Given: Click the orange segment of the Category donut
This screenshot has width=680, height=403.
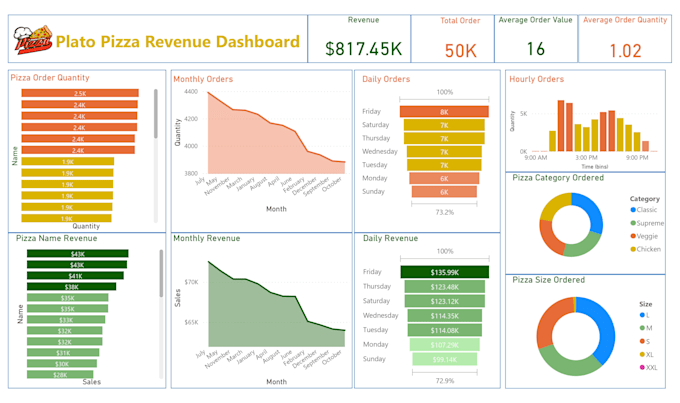Looking at the screenshot, I should (x=548, y=237).
